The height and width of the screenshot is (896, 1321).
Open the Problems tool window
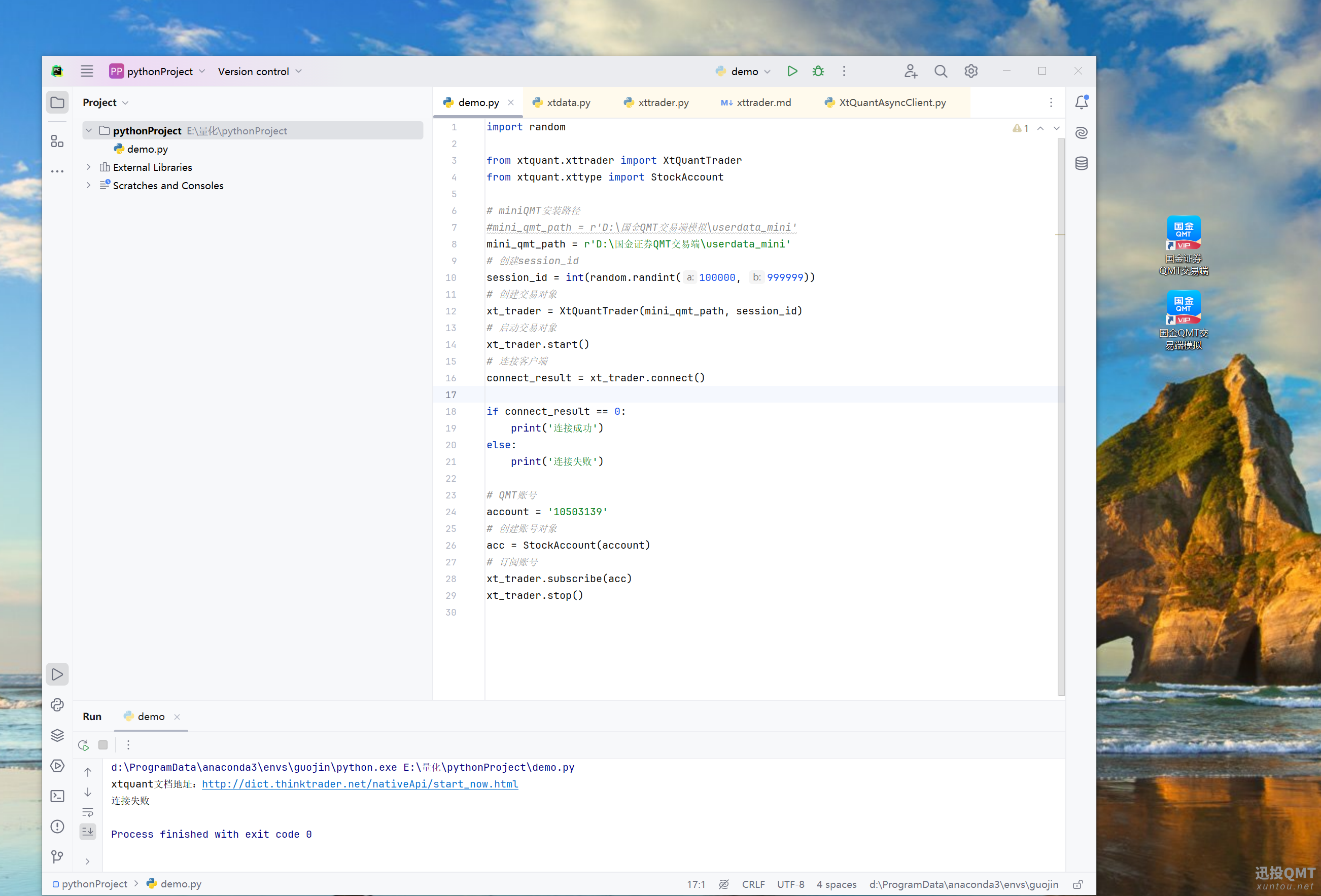coord(57,826)
